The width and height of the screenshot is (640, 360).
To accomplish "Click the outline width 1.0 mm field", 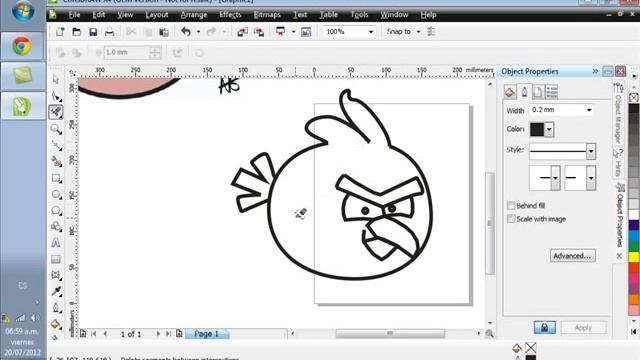I will [x=126, y=52].
